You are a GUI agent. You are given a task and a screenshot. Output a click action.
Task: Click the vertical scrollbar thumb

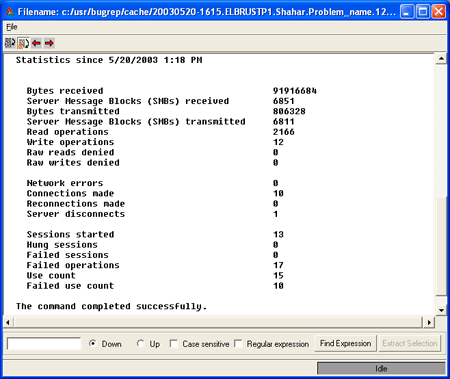[x=441, y=247]
